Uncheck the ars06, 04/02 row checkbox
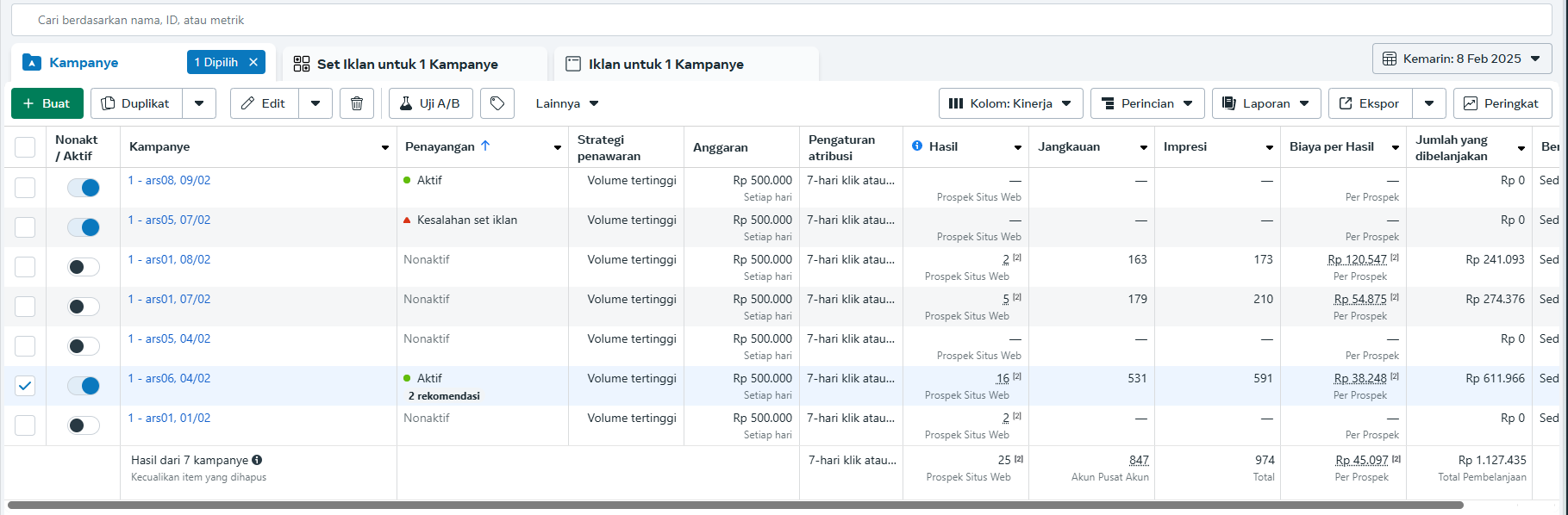 point(25,386)
